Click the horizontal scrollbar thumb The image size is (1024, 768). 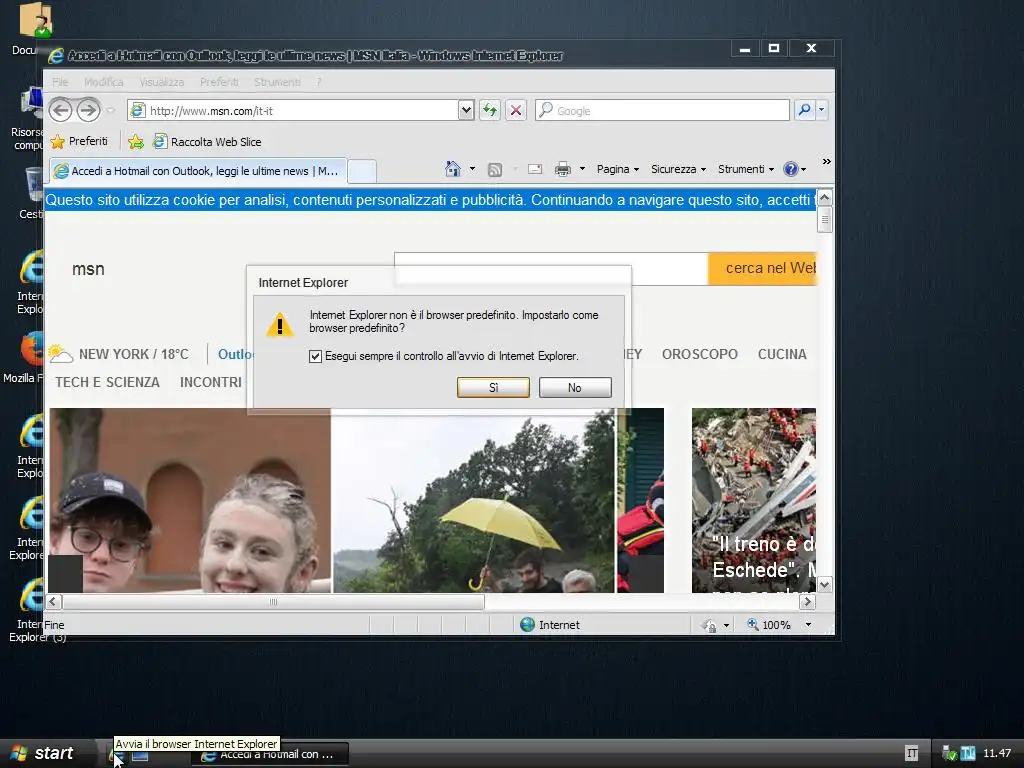[273, 601]
